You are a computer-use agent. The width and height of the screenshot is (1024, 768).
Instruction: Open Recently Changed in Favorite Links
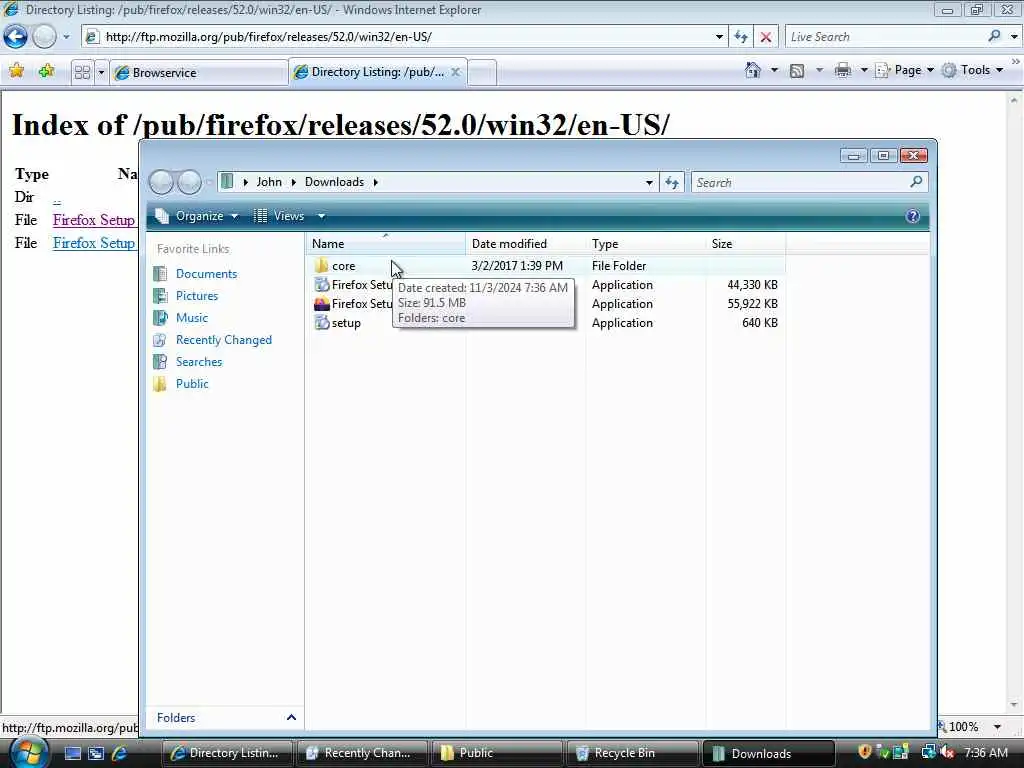pyautogui.click(x=223, y=340)
